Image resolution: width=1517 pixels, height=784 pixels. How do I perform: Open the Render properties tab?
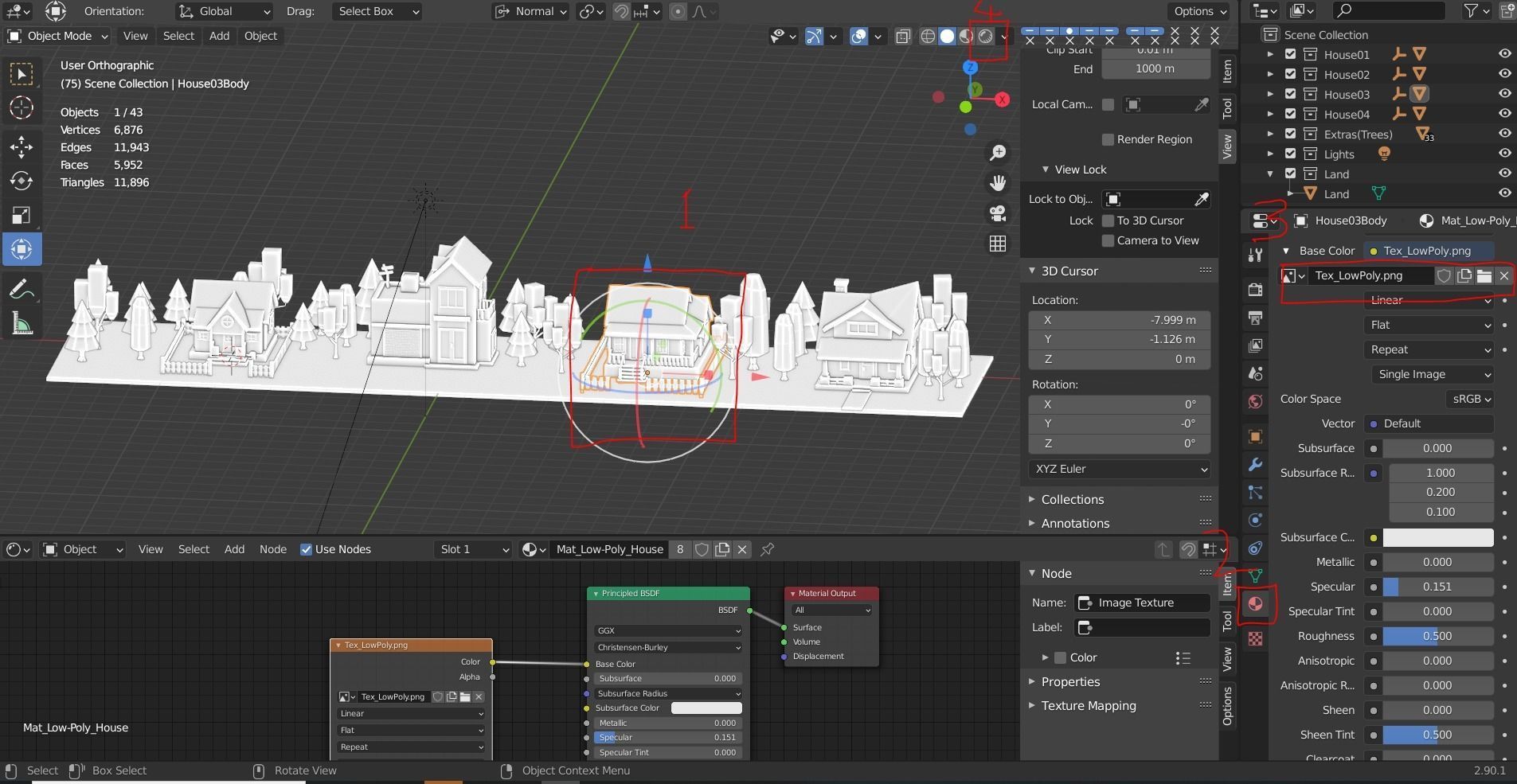point(1255,290)
